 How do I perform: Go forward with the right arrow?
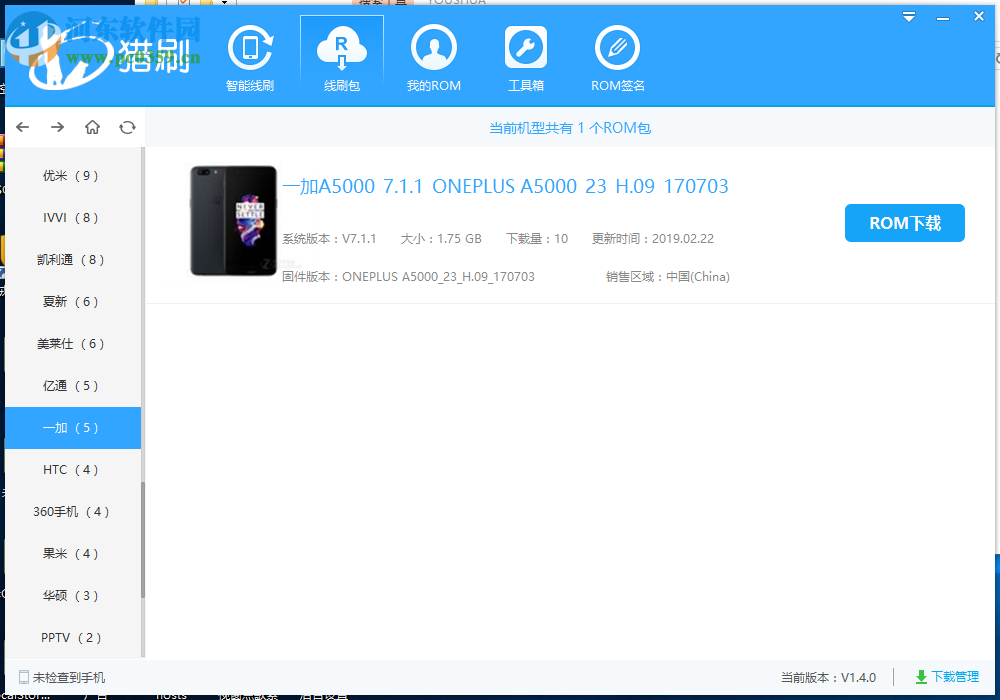[x=57, y=127]
